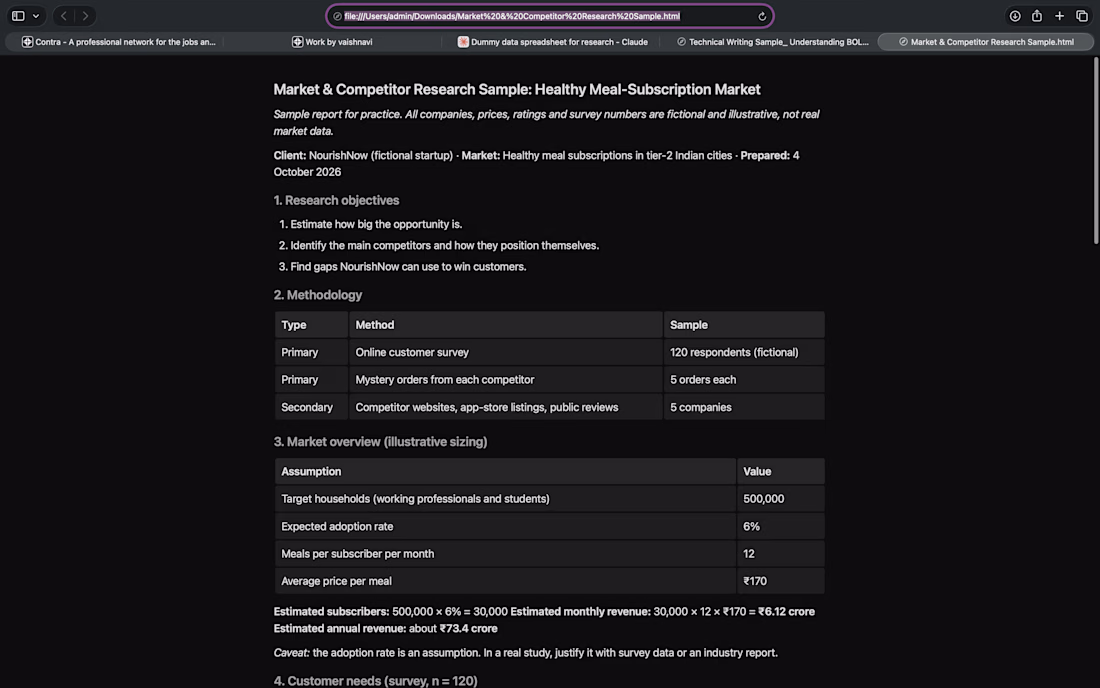Click the 'Method' column header
The height and width of the screenshot is (688, 1100).
[506, 325]
